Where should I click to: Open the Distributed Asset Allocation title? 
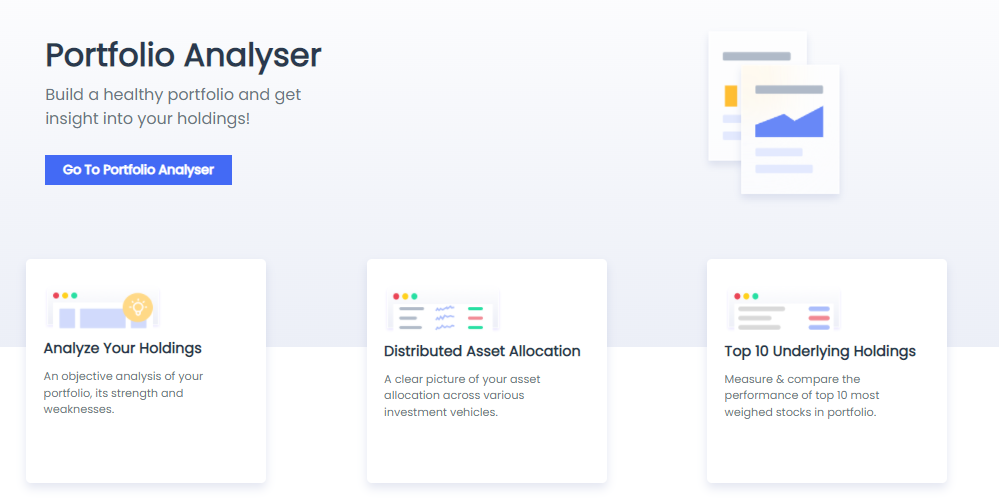point(482,351)
